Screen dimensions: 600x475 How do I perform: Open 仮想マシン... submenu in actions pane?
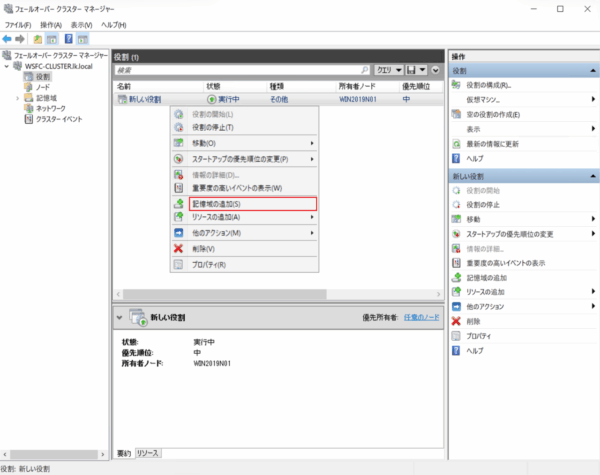pos(523,100)
